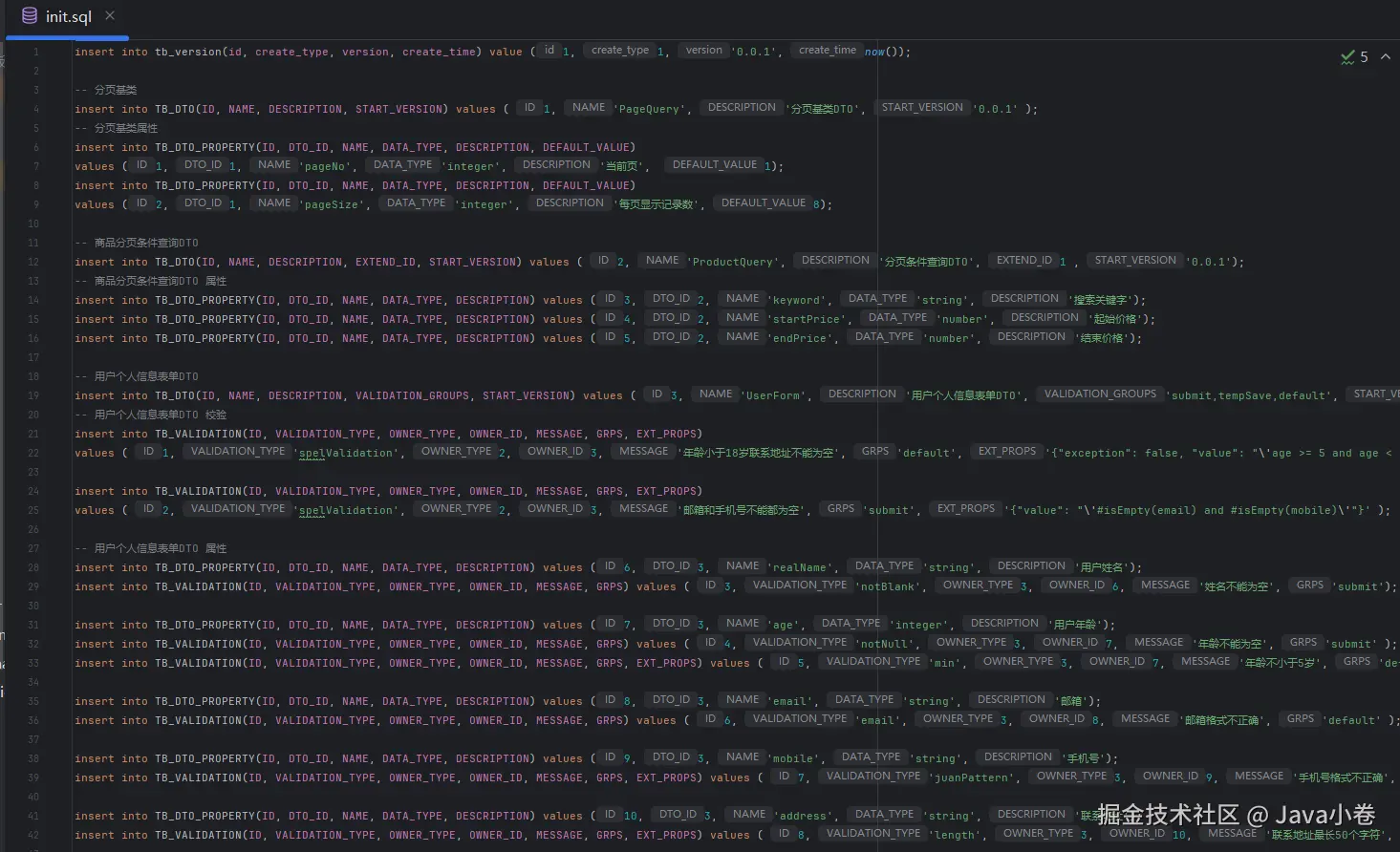The height and width of the screenshot is (852, 1400).
Task: Click the now() function call on line 1
Action: coord(883,52)
